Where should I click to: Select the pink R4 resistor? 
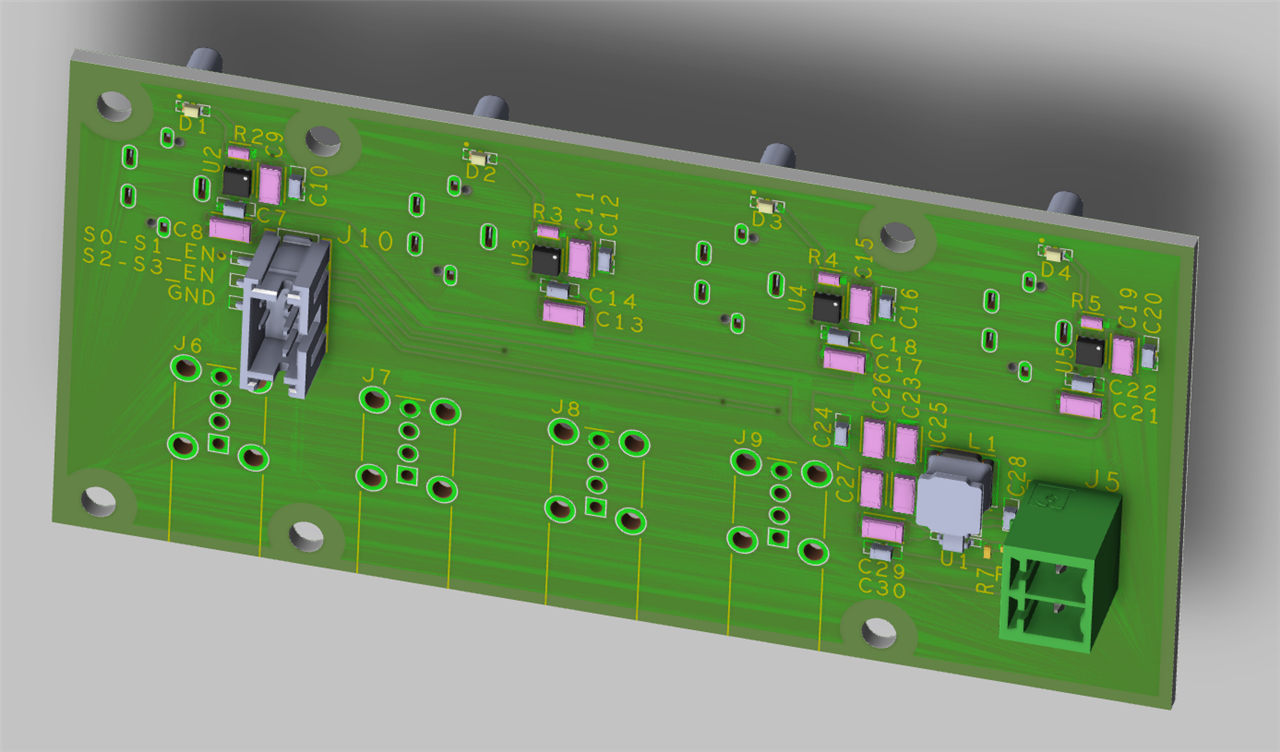[x=828, y=279]
